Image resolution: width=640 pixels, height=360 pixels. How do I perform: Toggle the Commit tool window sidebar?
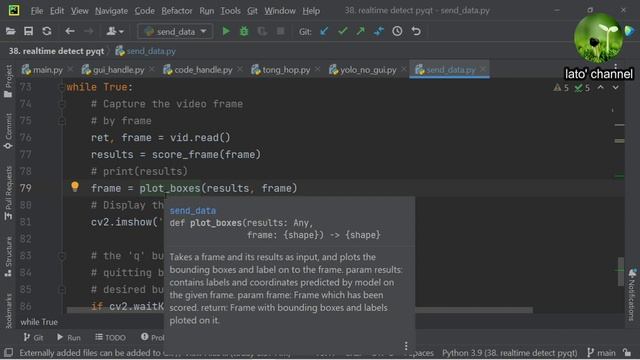[x=8, y=131]
